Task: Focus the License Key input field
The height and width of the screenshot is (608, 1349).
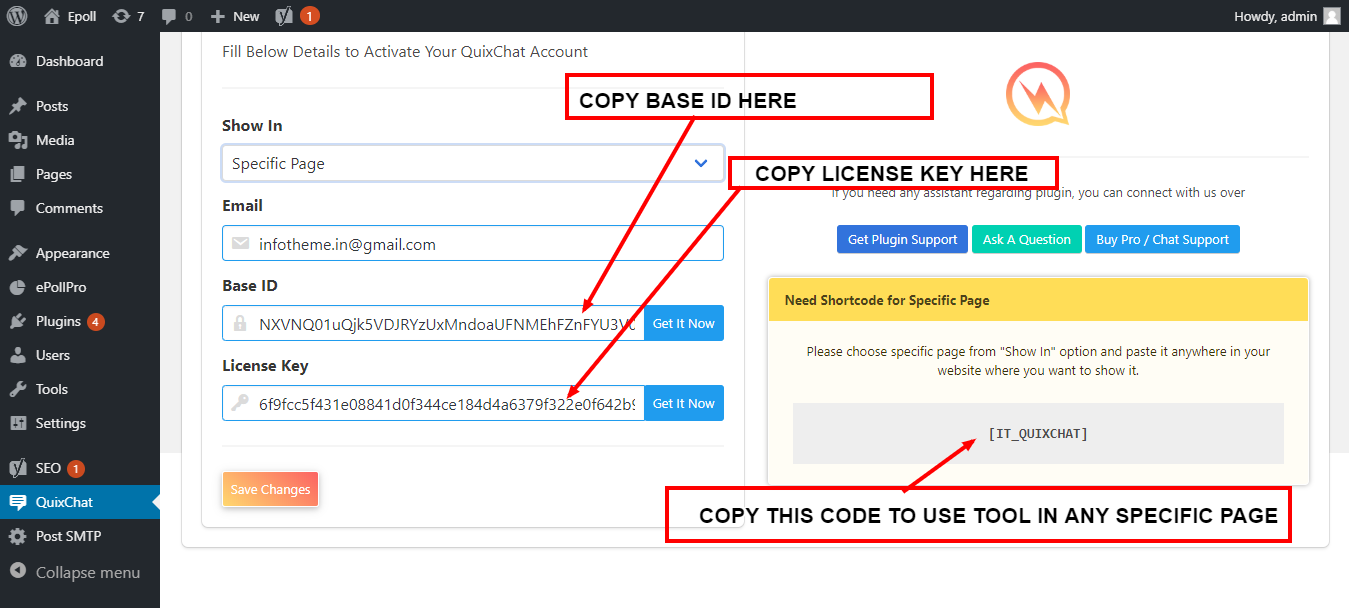Action: point(434,403)
